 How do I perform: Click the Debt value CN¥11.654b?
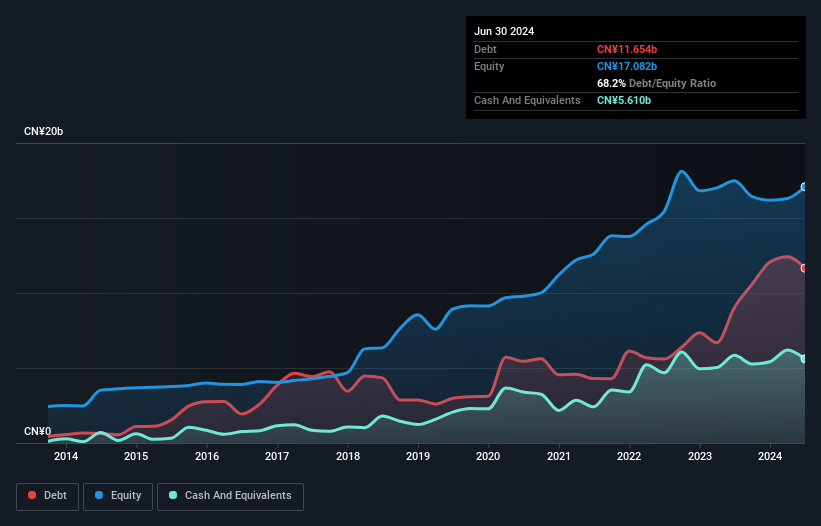click(627, 49)
